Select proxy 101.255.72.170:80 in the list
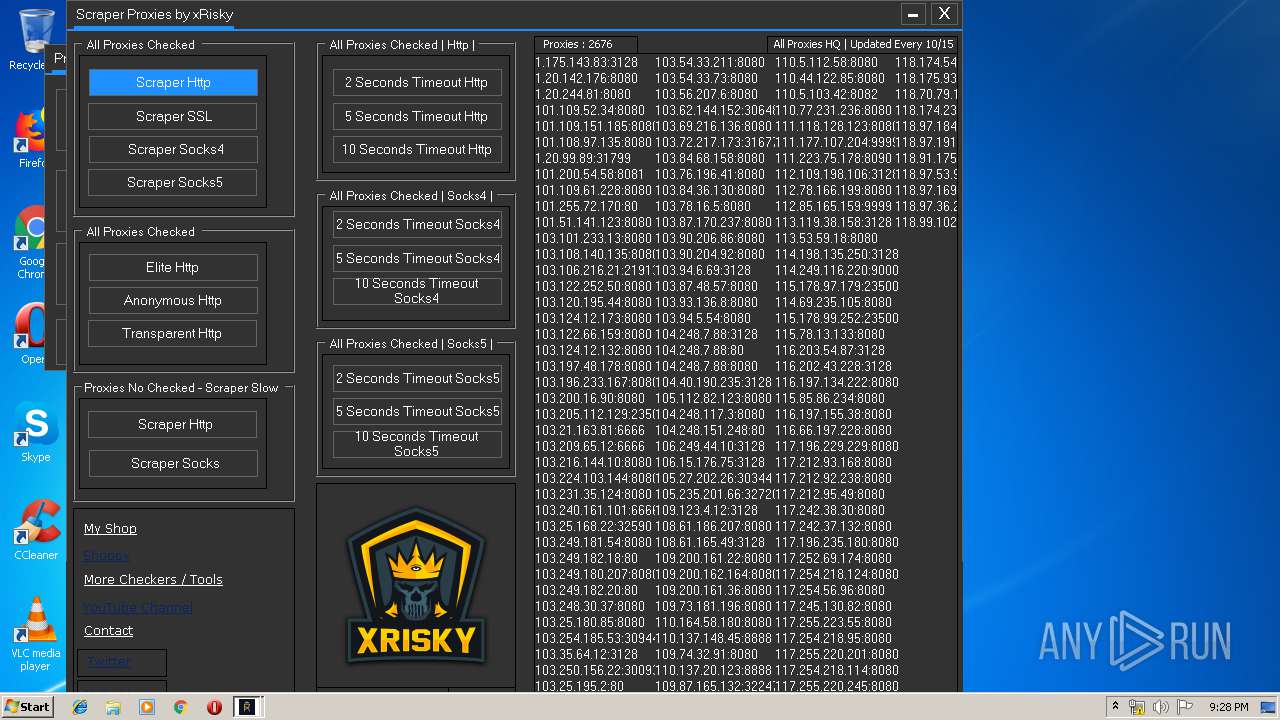Viewport: 1280px width, 720px height. pyautogui.click(x=586, y=206)
